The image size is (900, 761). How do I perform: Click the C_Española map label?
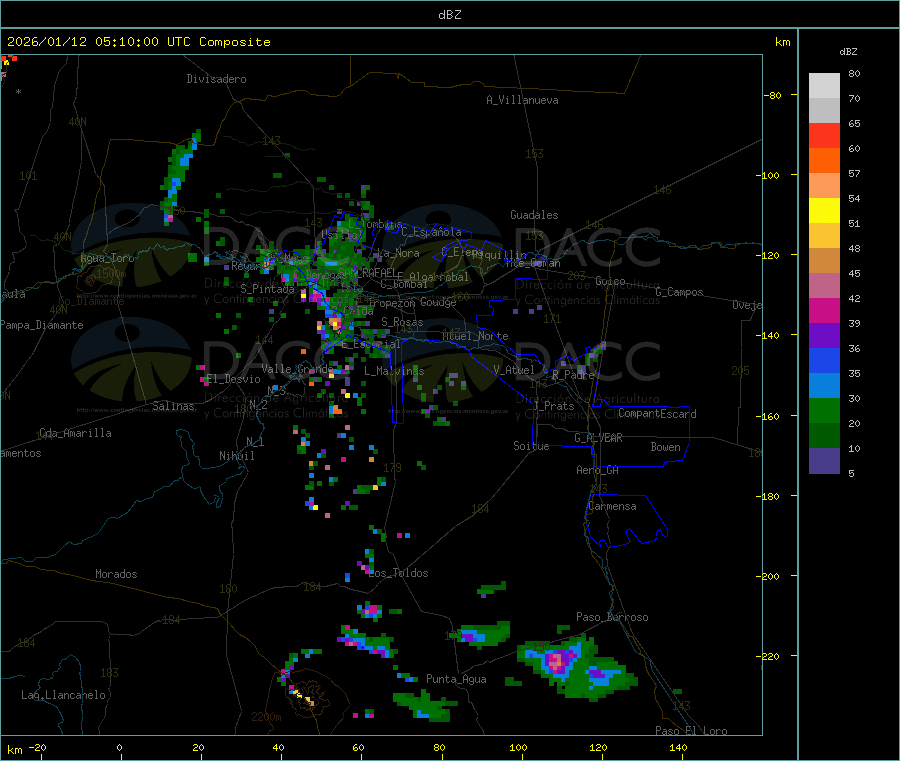pos(432,232)
